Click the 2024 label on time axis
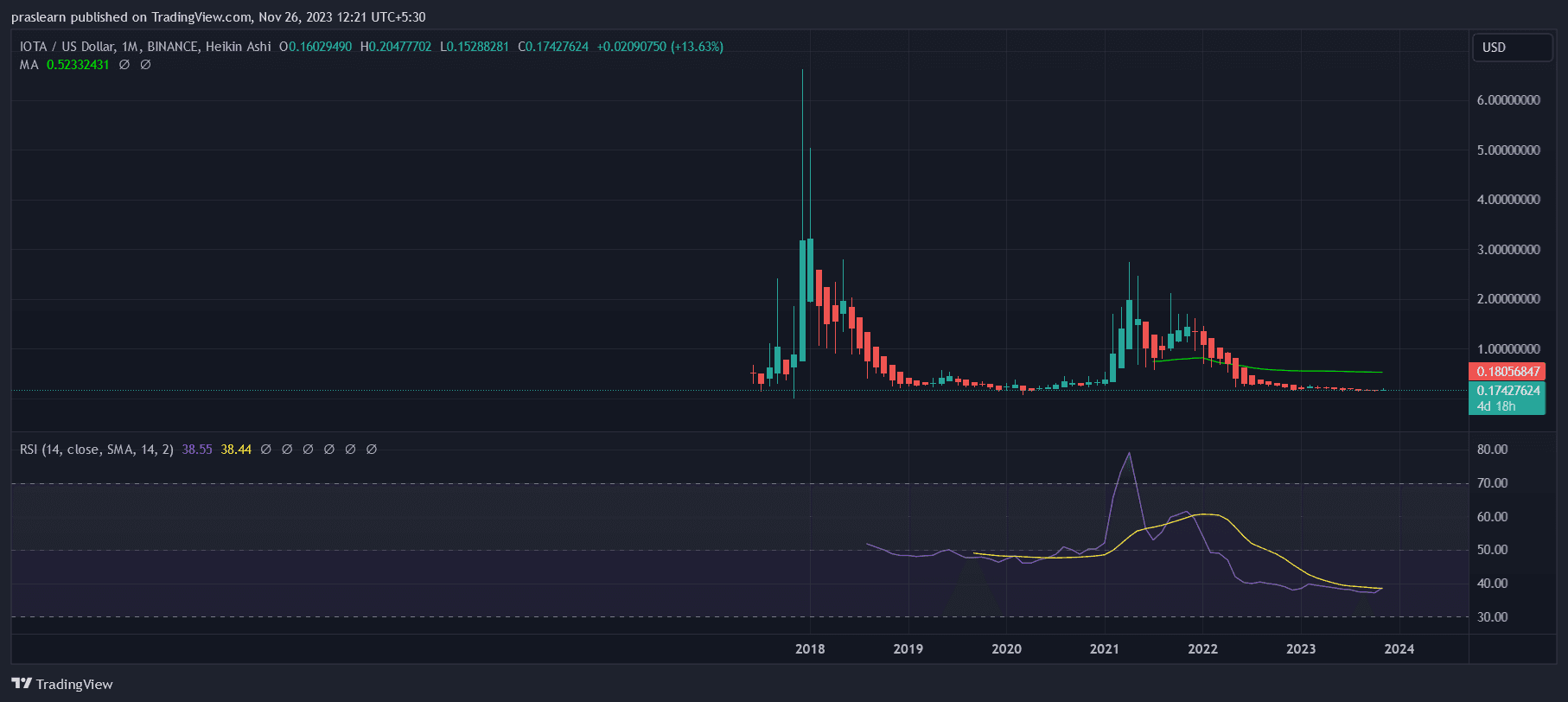This screenshot has width=1568, height=702. pos(1399,649)
